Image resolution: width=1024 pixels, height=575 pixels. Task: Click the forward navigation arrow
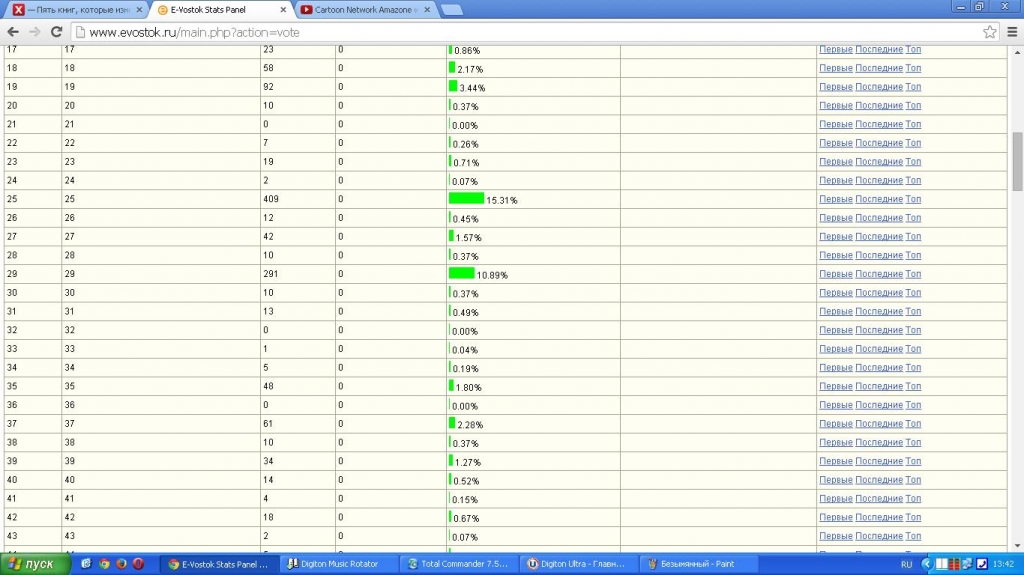coord(35,32)
